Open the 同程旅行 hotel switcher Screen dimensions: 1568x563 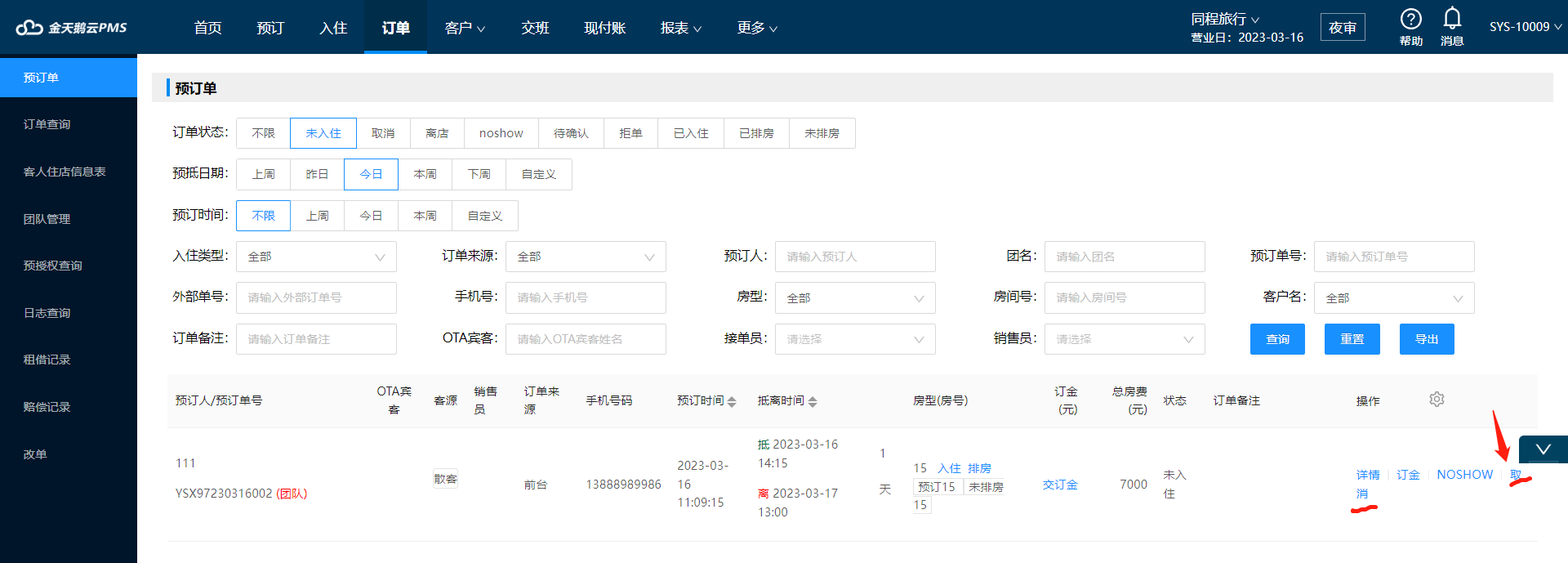(x=1225, y=19)
